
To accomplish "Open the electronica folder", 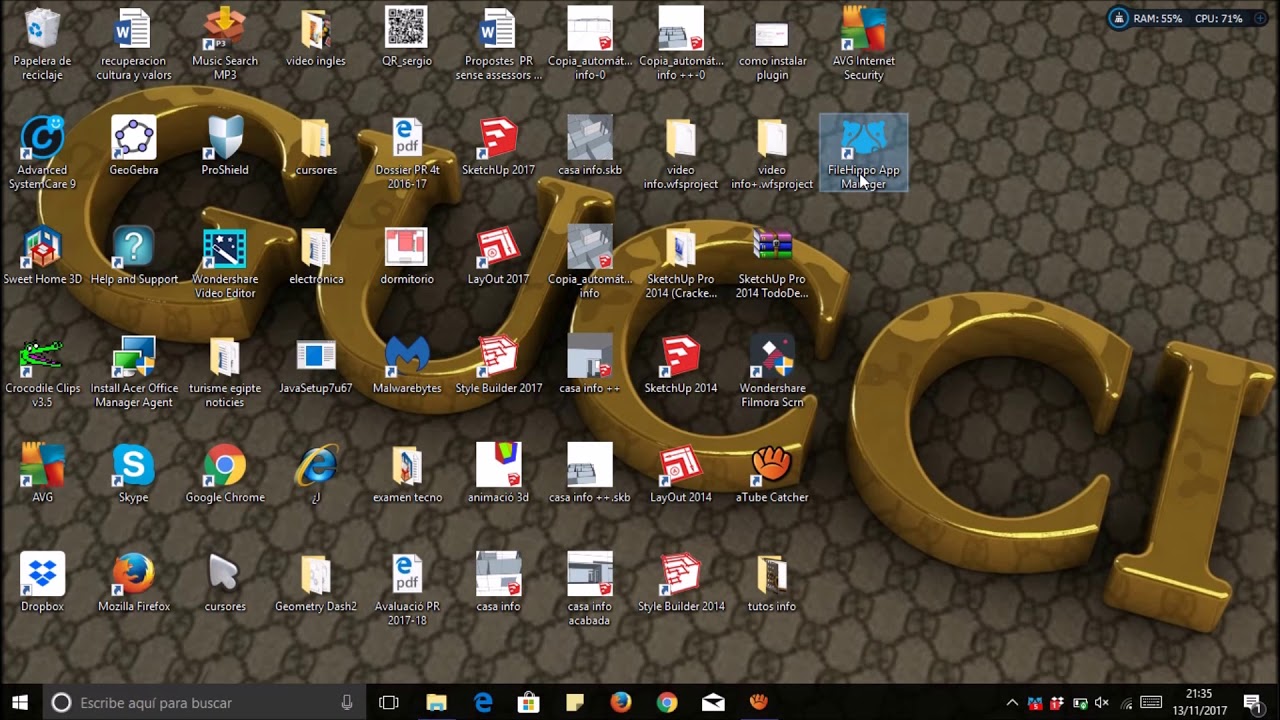I will [x=316, y=255].
